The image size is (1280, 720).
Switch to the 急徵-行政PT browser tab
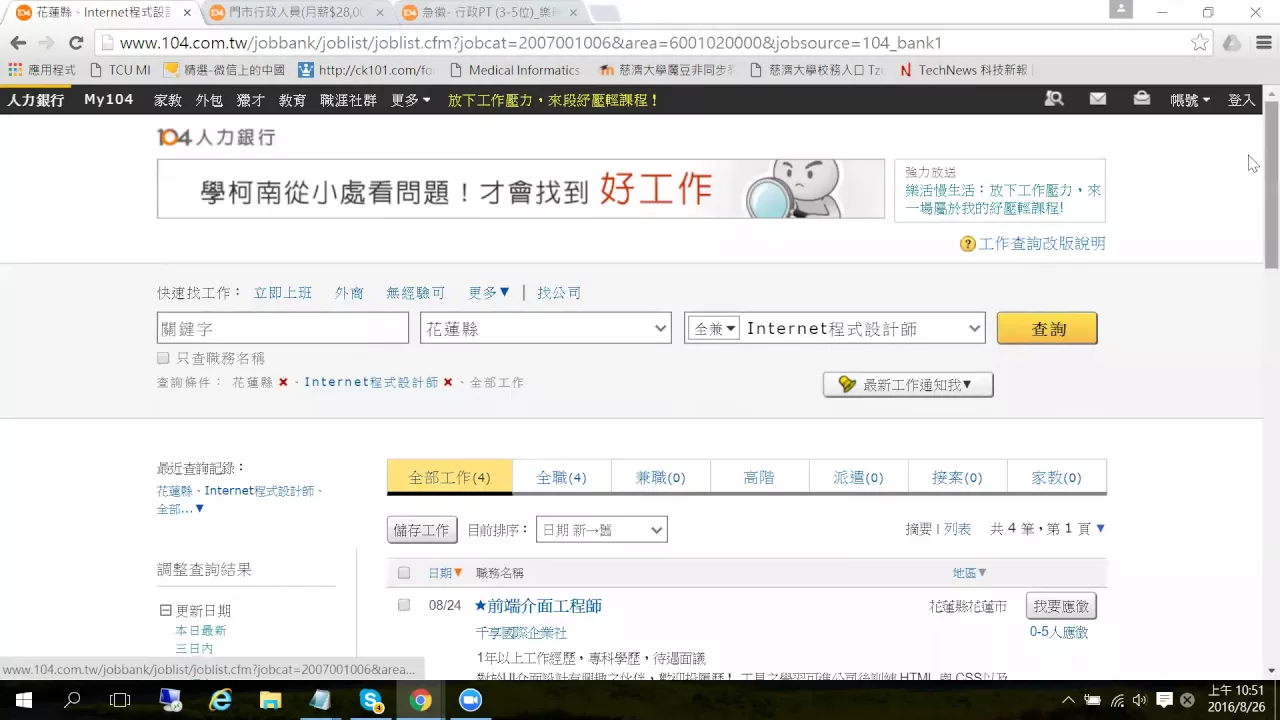488,13
